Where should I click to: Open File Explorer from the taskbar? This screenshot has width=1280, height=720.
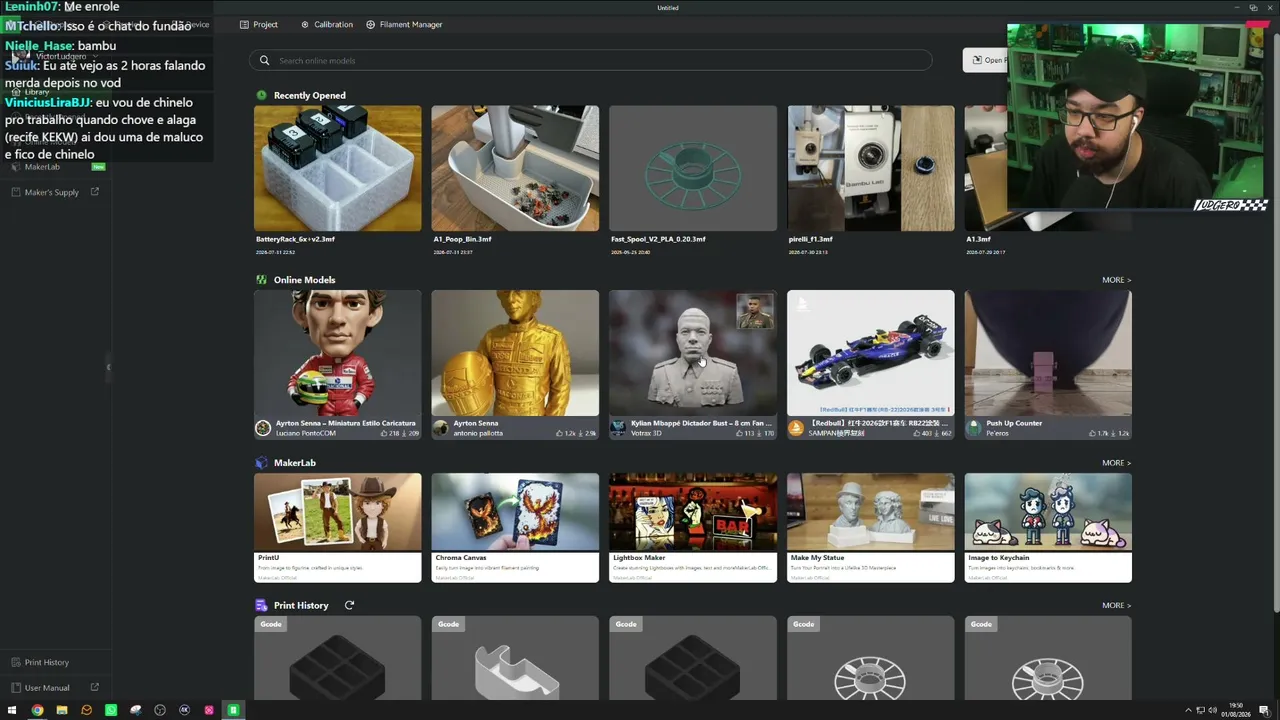[x=62, y=710]
